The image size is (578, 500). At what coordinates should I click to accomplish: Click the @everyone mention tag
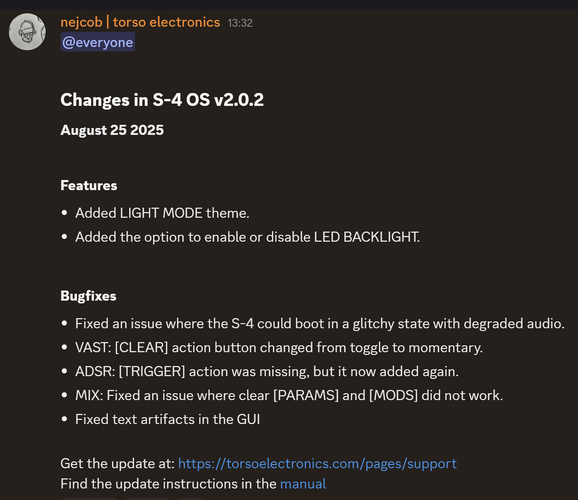point(98,42)
